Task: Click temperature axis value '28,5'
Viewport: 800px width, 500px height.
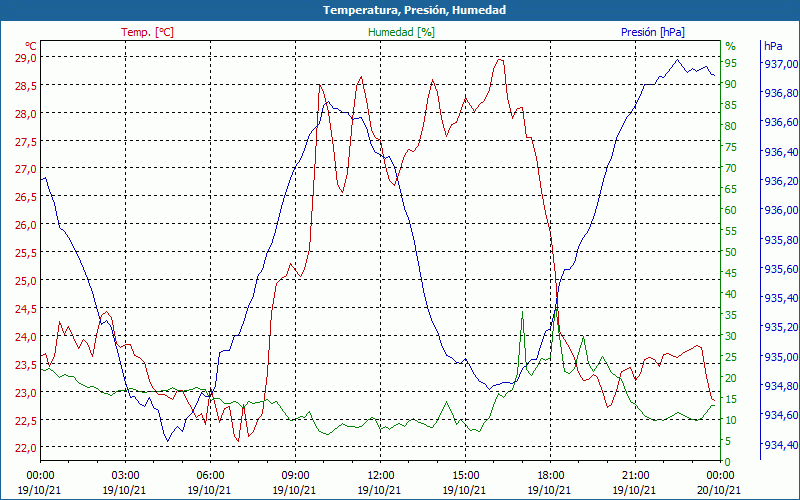Action: [26, 86]
